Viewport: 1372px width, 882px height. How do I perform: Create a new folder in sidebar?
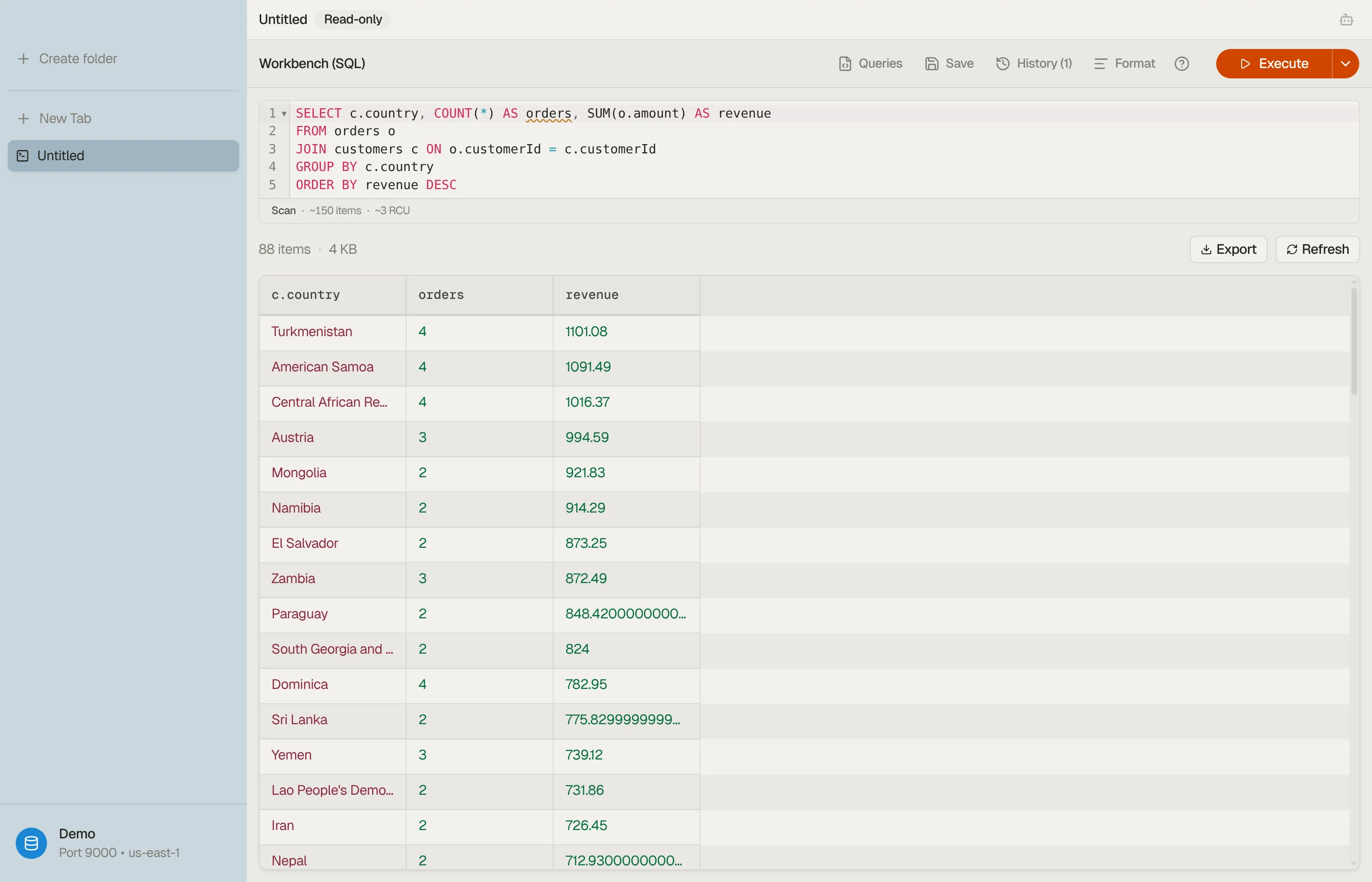tap(68, 58)
